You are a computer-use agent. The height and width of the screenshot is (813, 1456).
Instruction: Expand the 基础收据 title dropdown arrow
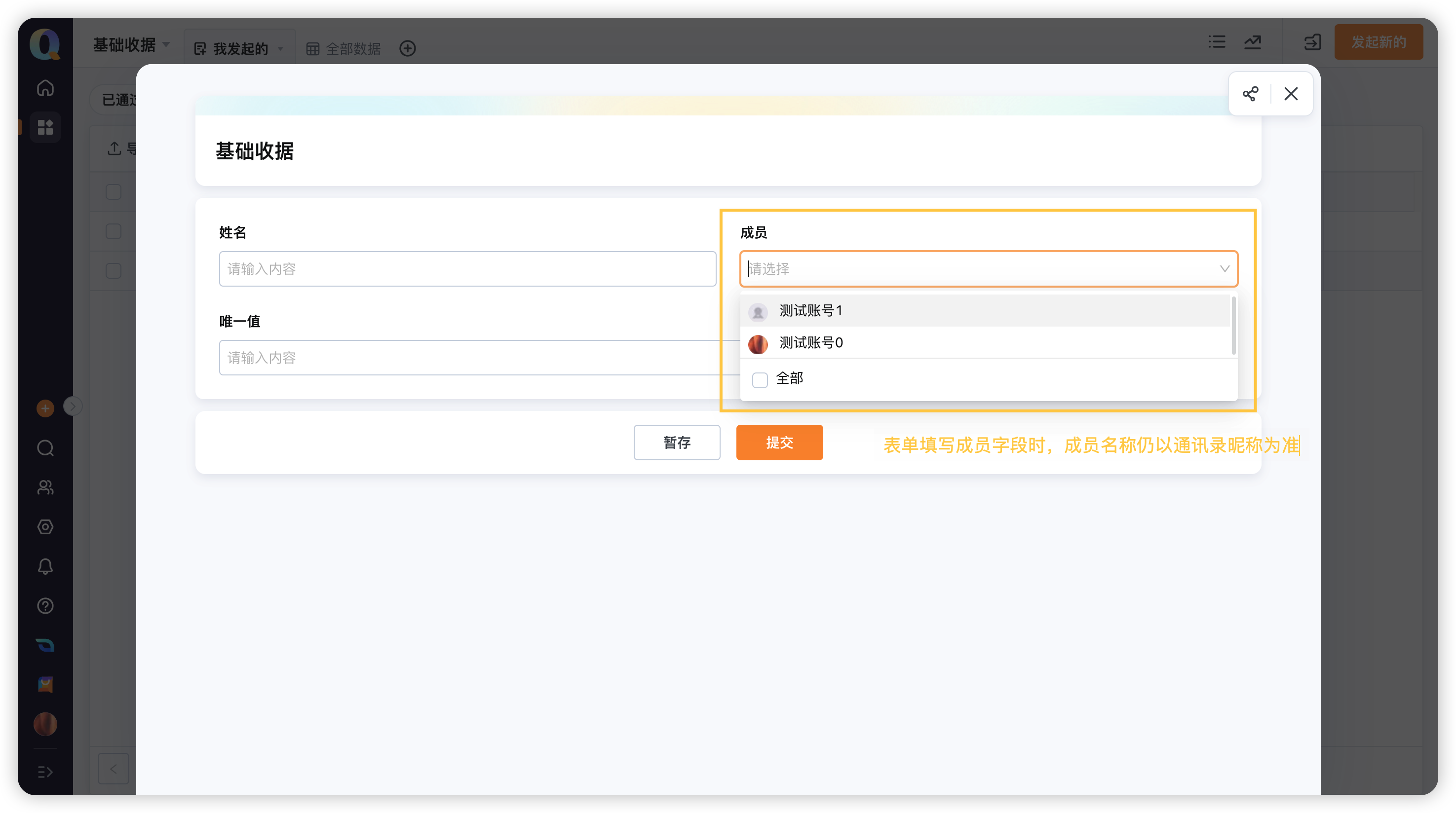tap(166, 44)
